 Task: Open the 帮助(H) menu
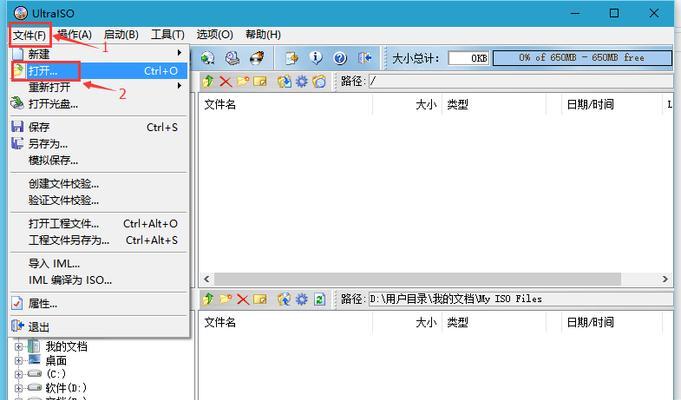pos(263,35)
